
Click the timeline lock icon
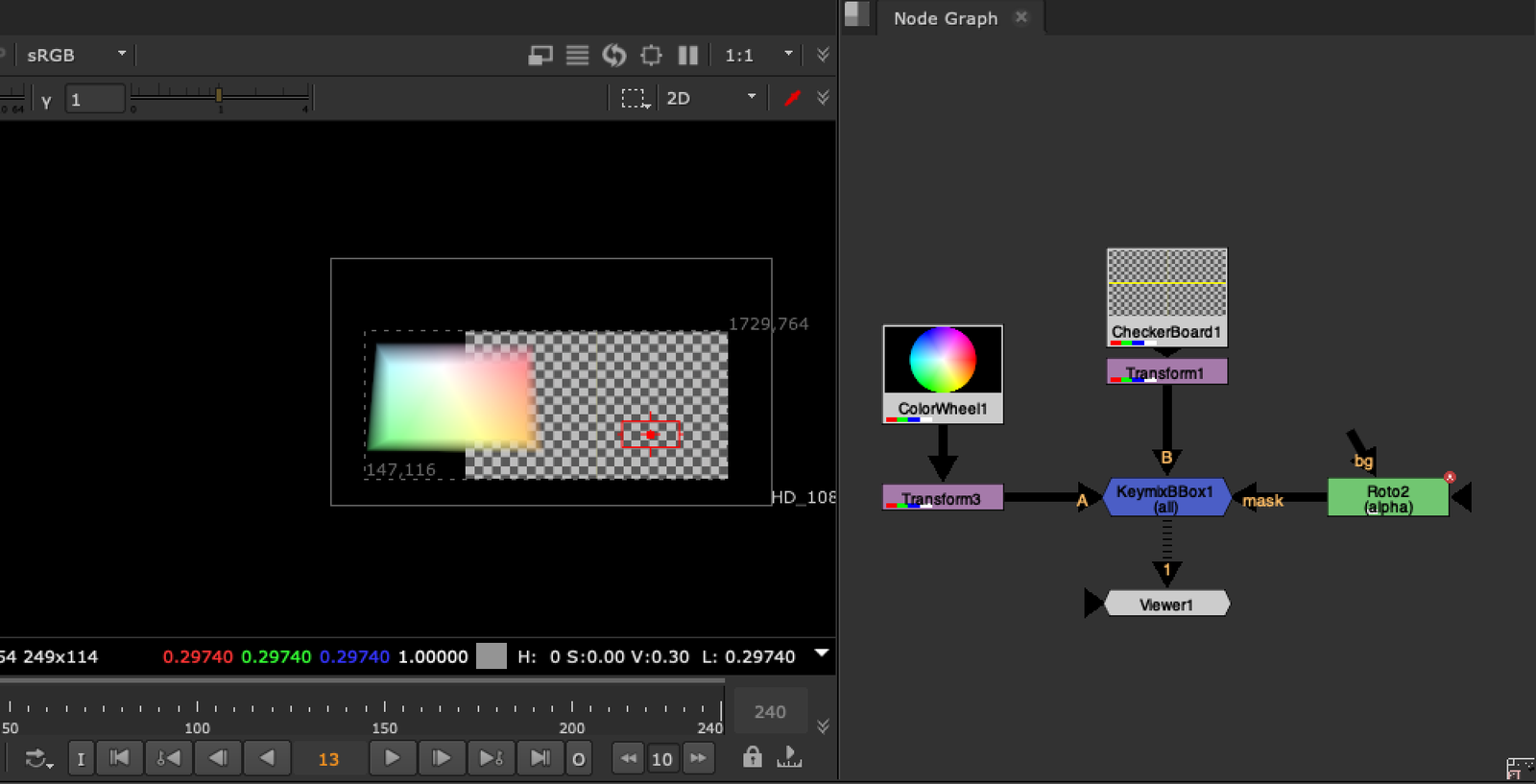pyautogui.click(x=753, y=757)
